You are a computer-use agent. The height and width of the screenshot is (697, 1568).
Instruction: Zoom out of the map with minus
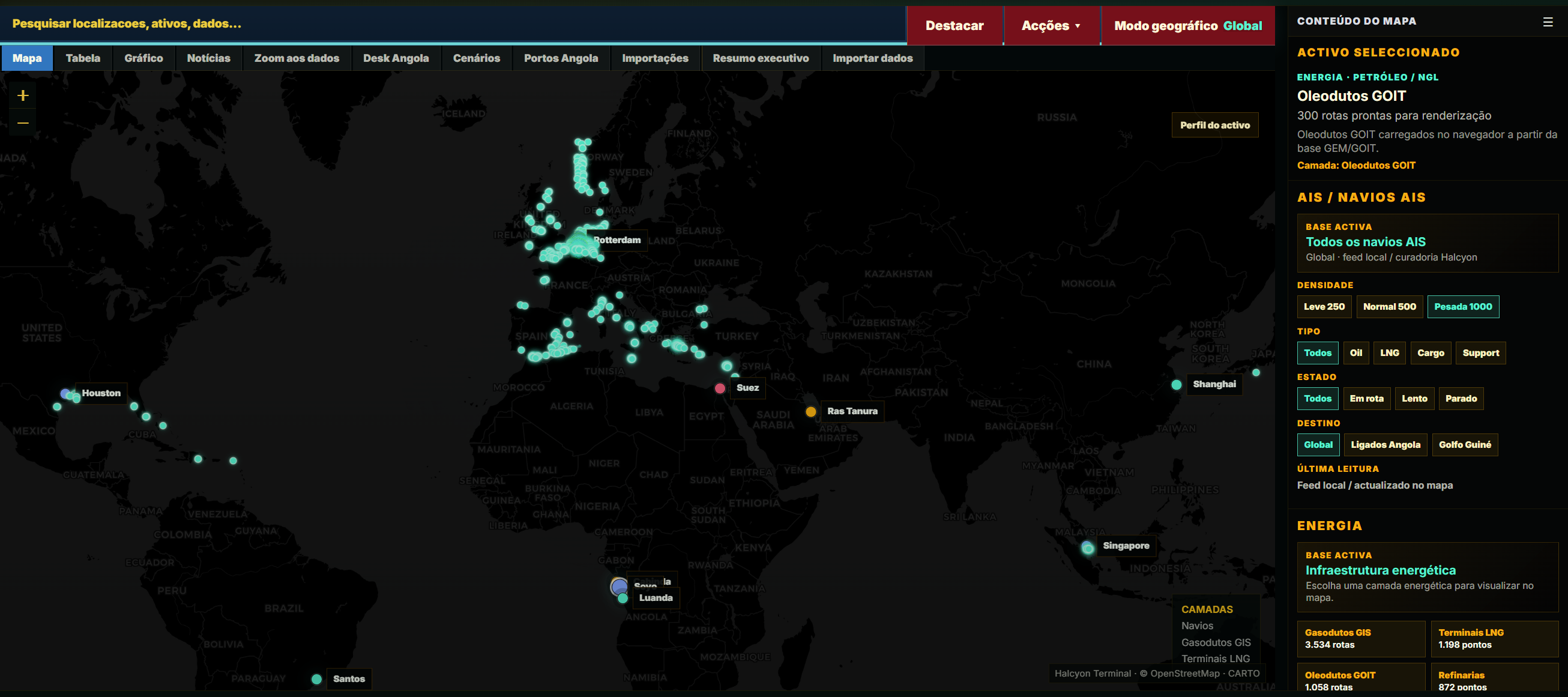(23, 123)
